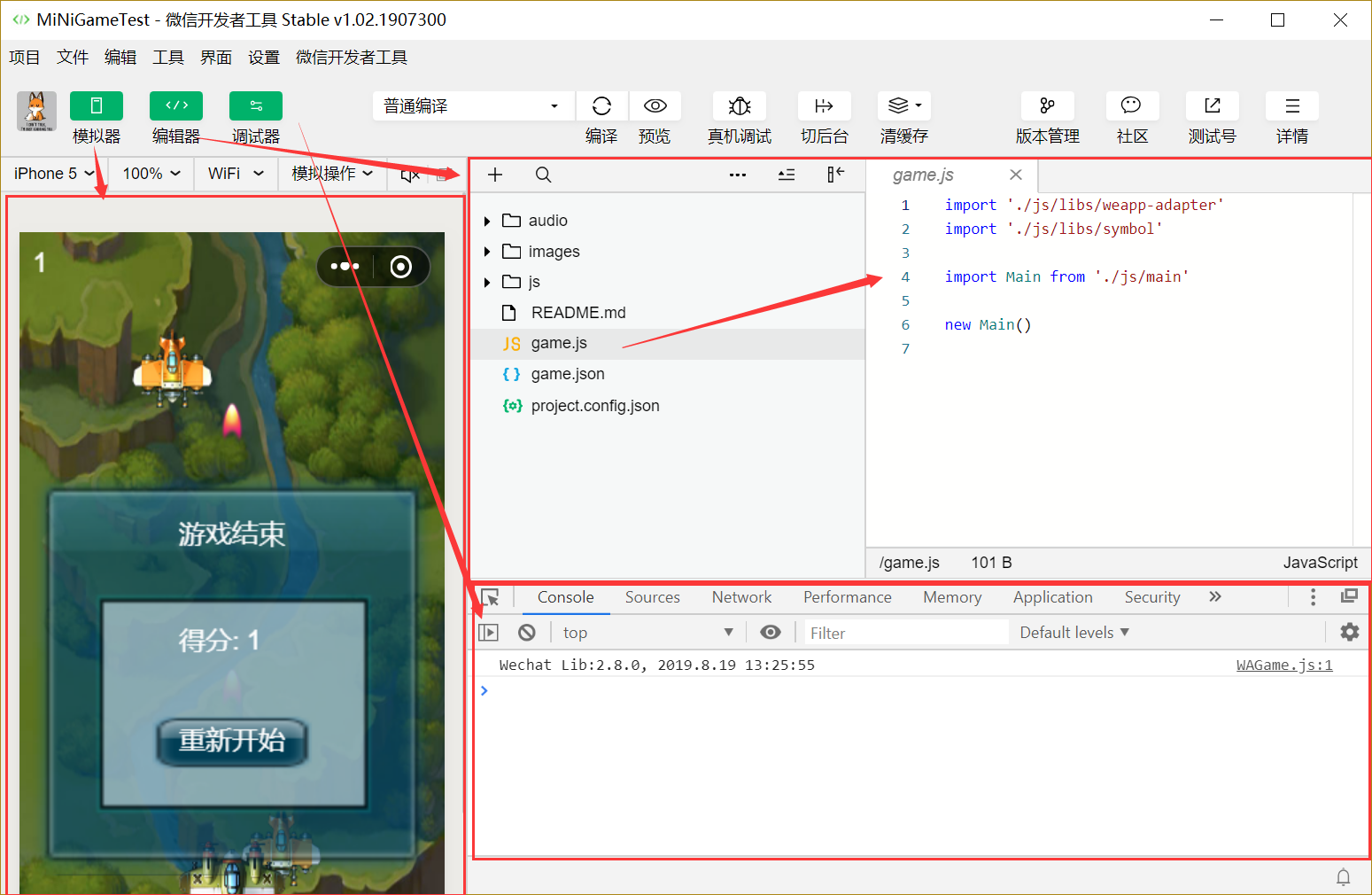Click the collapse all folders icon

coord(787,175)
